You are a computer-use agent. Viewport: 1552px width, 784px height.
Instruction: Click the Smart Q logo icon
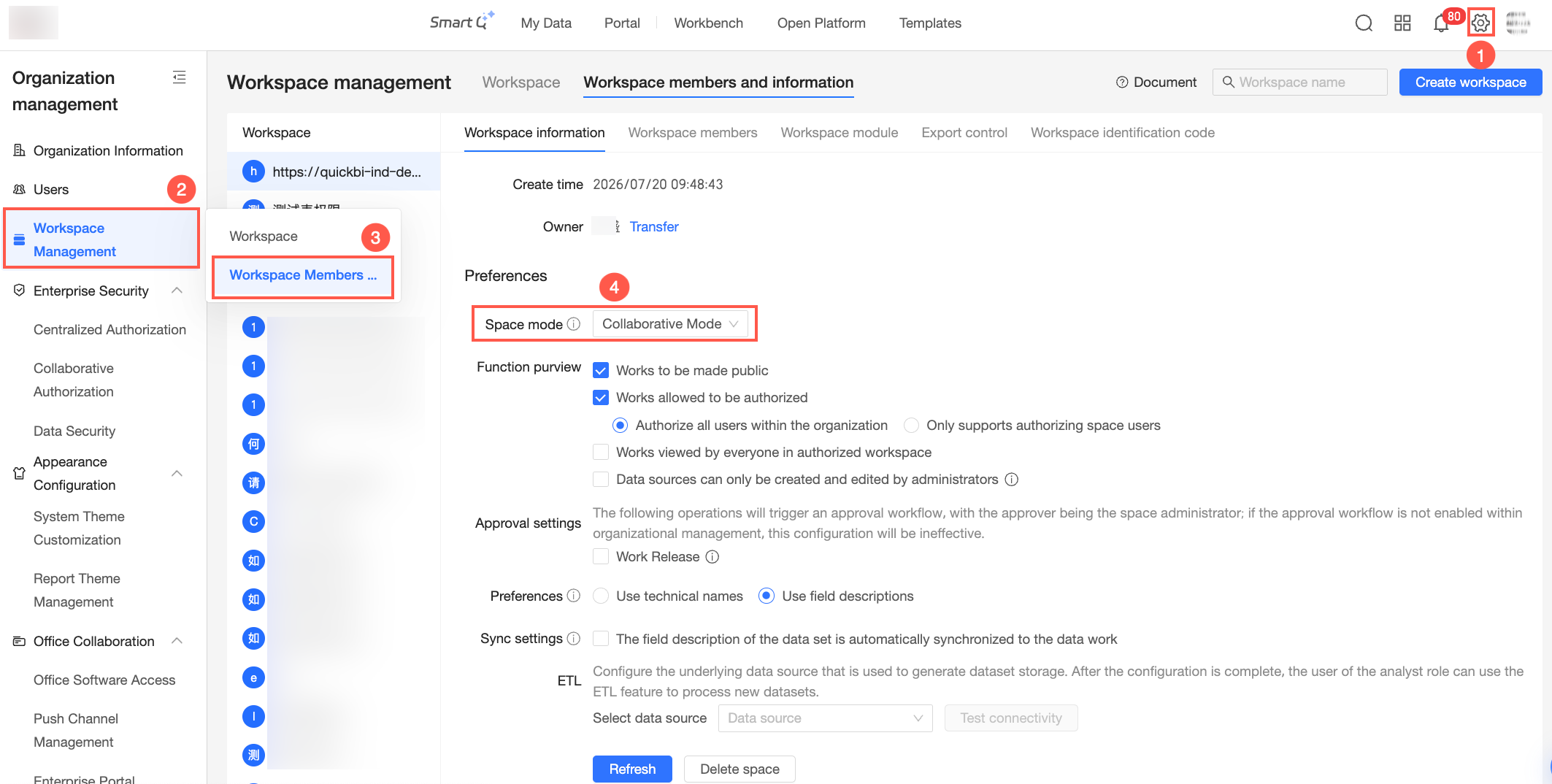tap(462, 22)
